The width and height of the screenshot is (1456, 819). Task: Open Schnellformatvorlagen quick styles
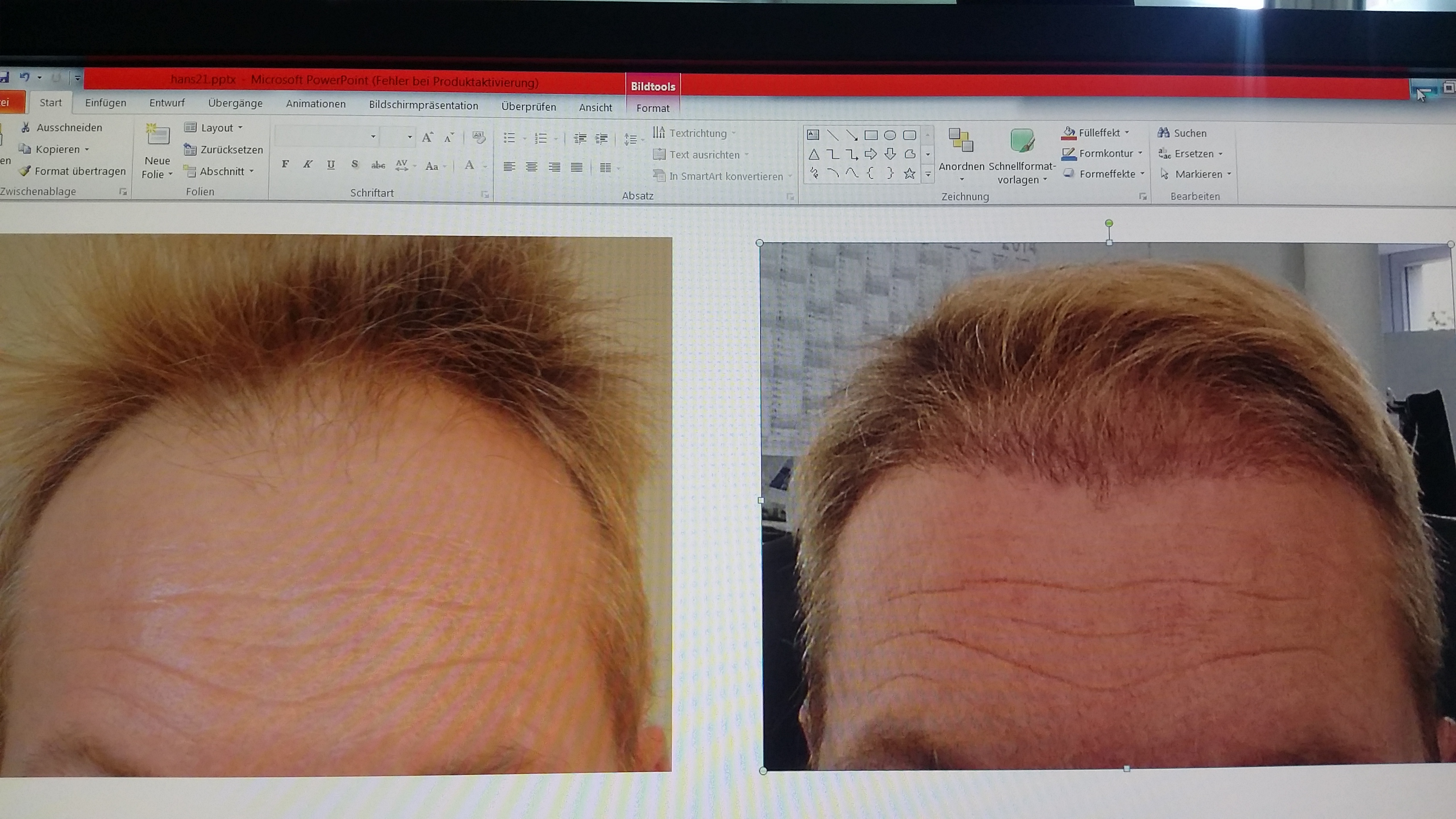1022,141
